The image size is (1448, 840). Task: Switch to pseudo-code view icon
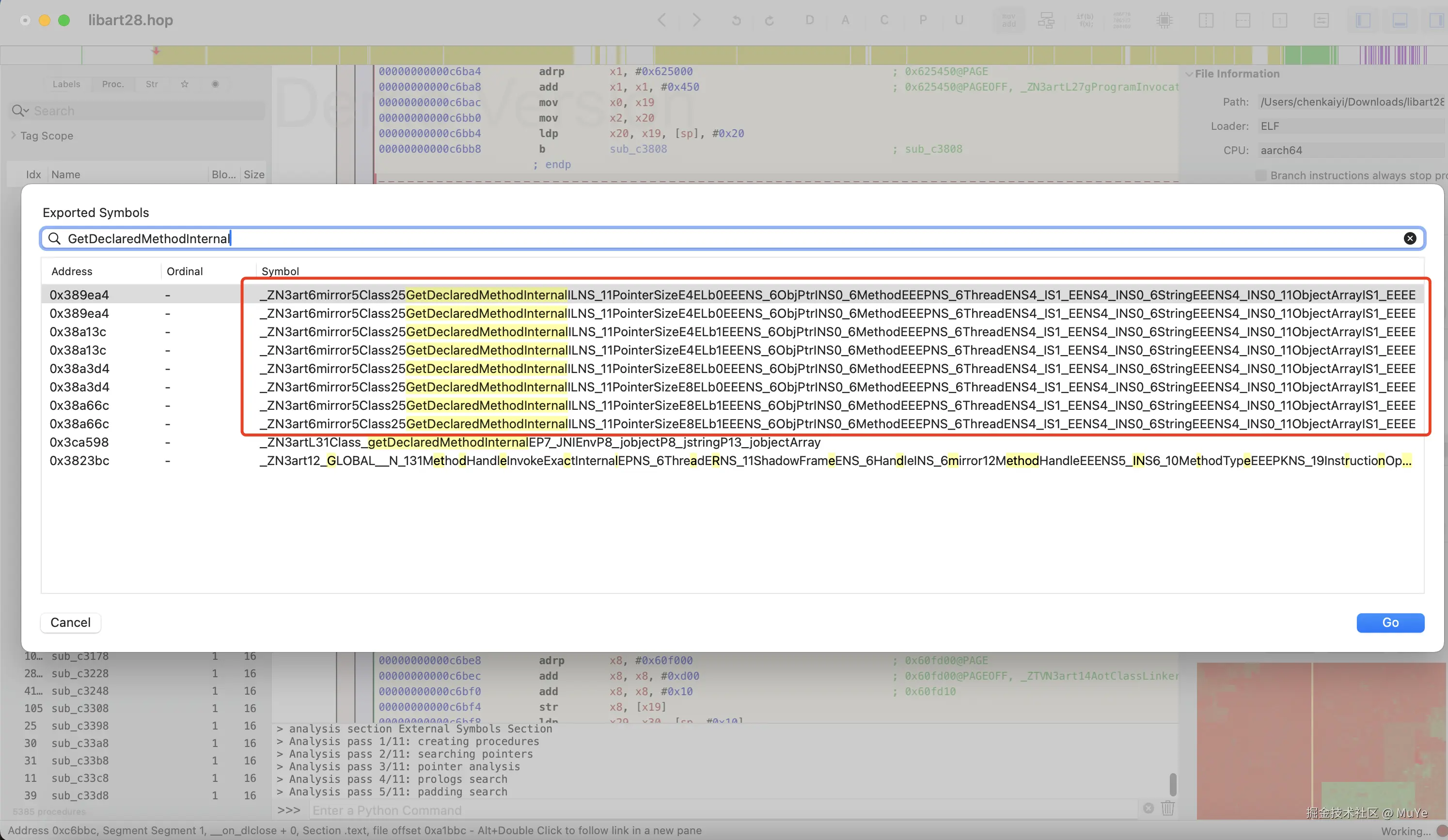click(x=1085, y=21)
